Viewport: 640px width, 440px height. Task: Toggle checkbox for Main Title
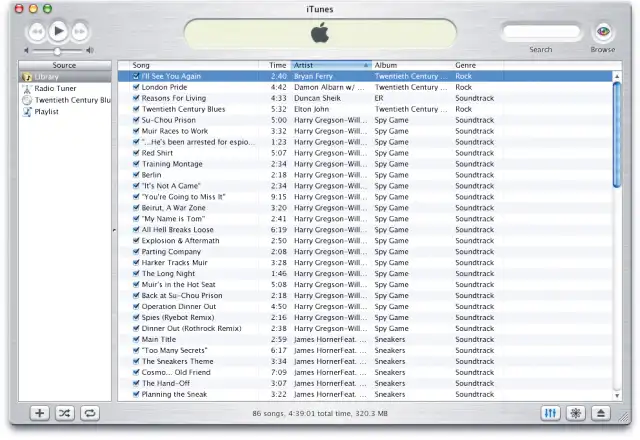click(136, 339)
